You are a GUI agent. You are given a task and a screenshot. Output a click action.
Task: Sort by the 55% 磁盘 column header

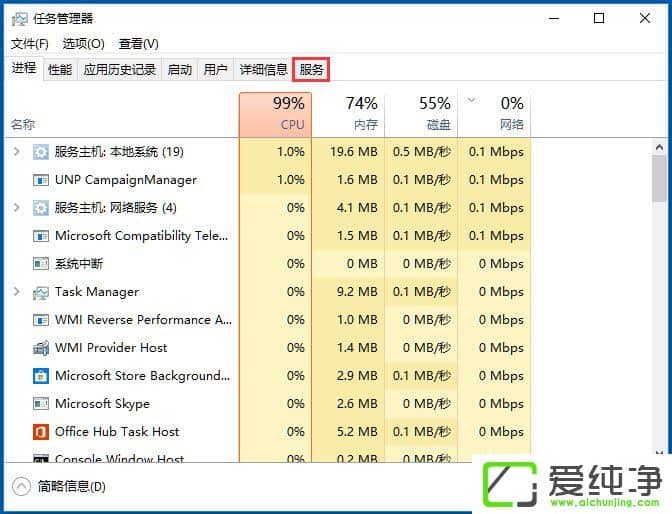[x=421, y=114]
